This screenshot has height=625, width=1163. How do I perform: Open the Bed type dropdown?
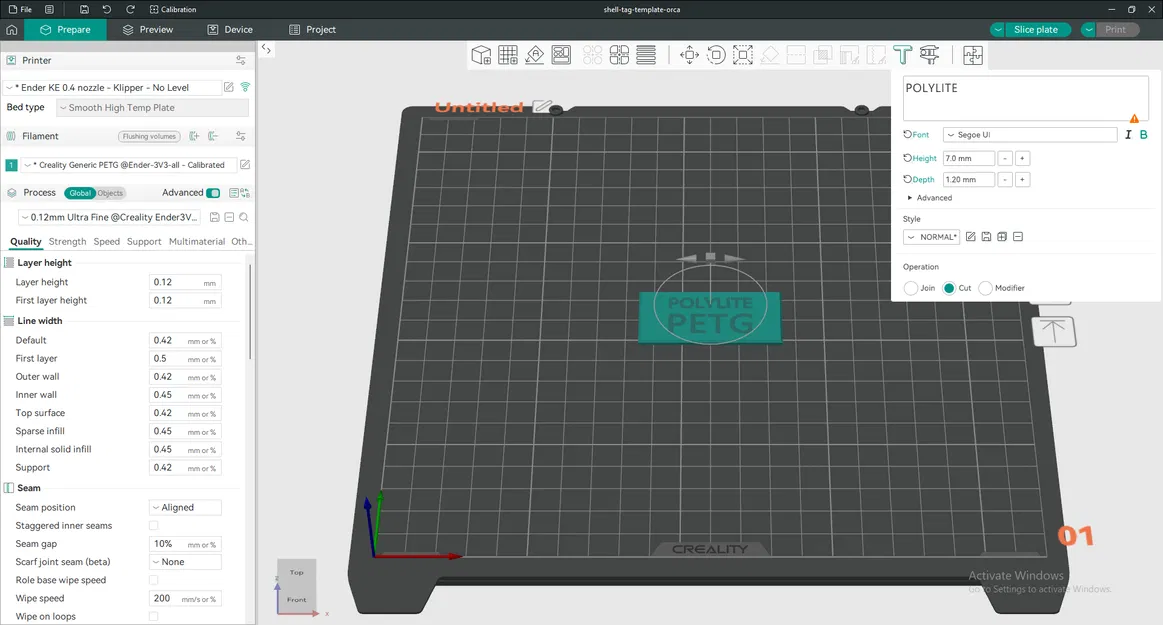pyautogui.click(x=153, y=108)
